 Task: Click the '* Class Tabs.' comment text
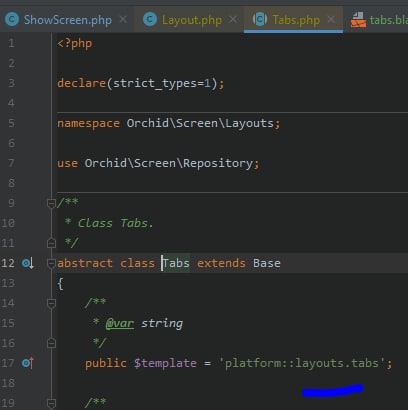pos(109,223)
